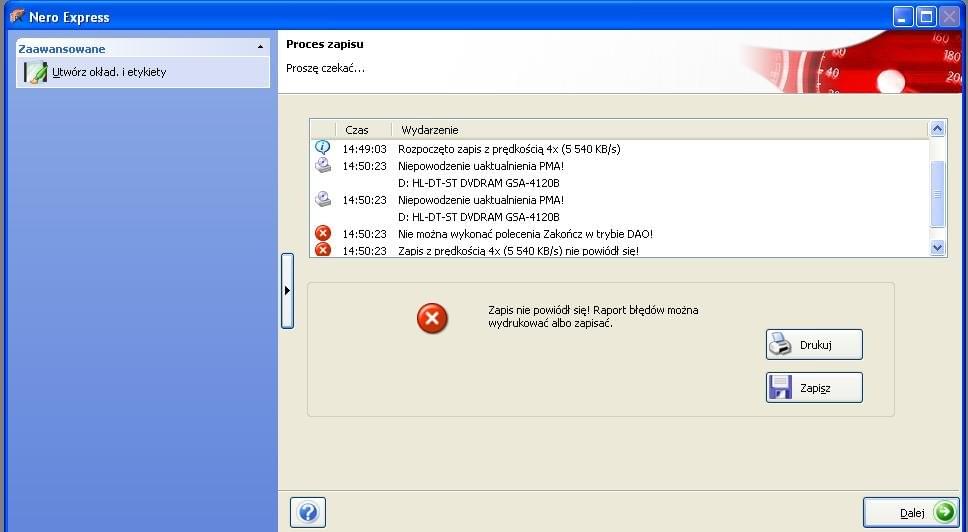Click the event log scroll down arrow

937,247
